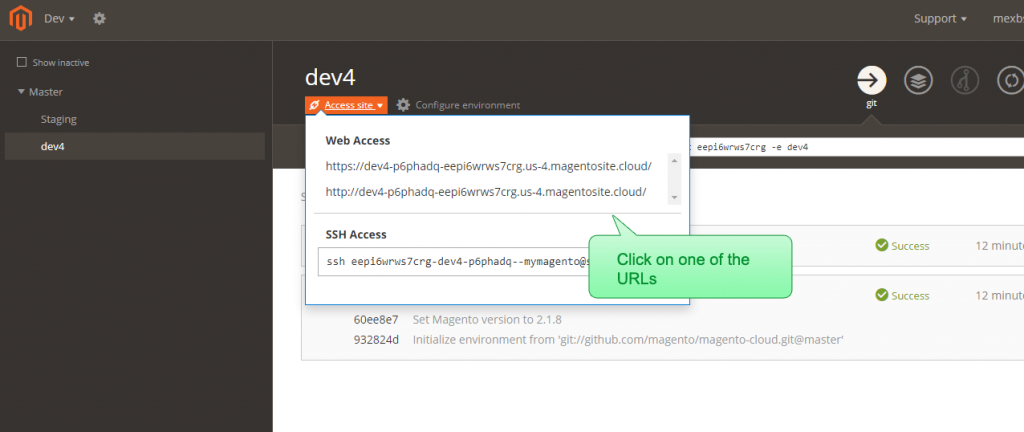Click the git command input field
The height and width of the screenshot is (432, 1024).
[857, 147]
